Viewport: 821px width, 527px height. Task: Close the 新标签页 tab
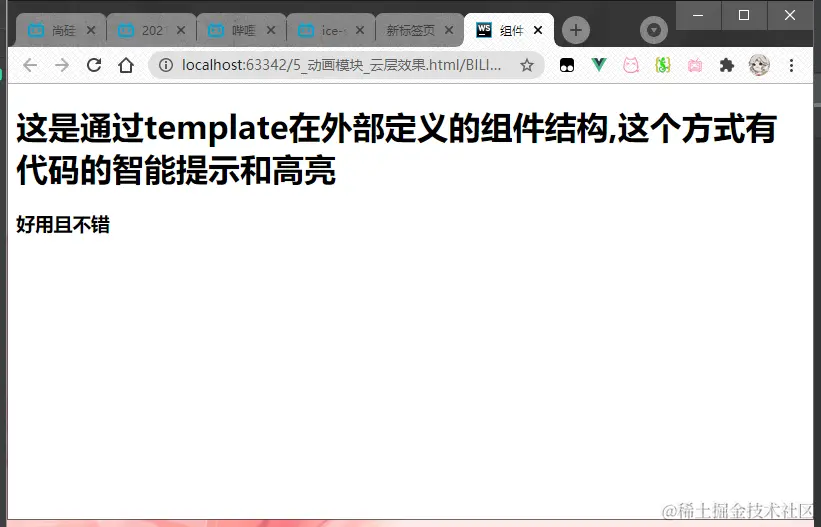point(449,30)
